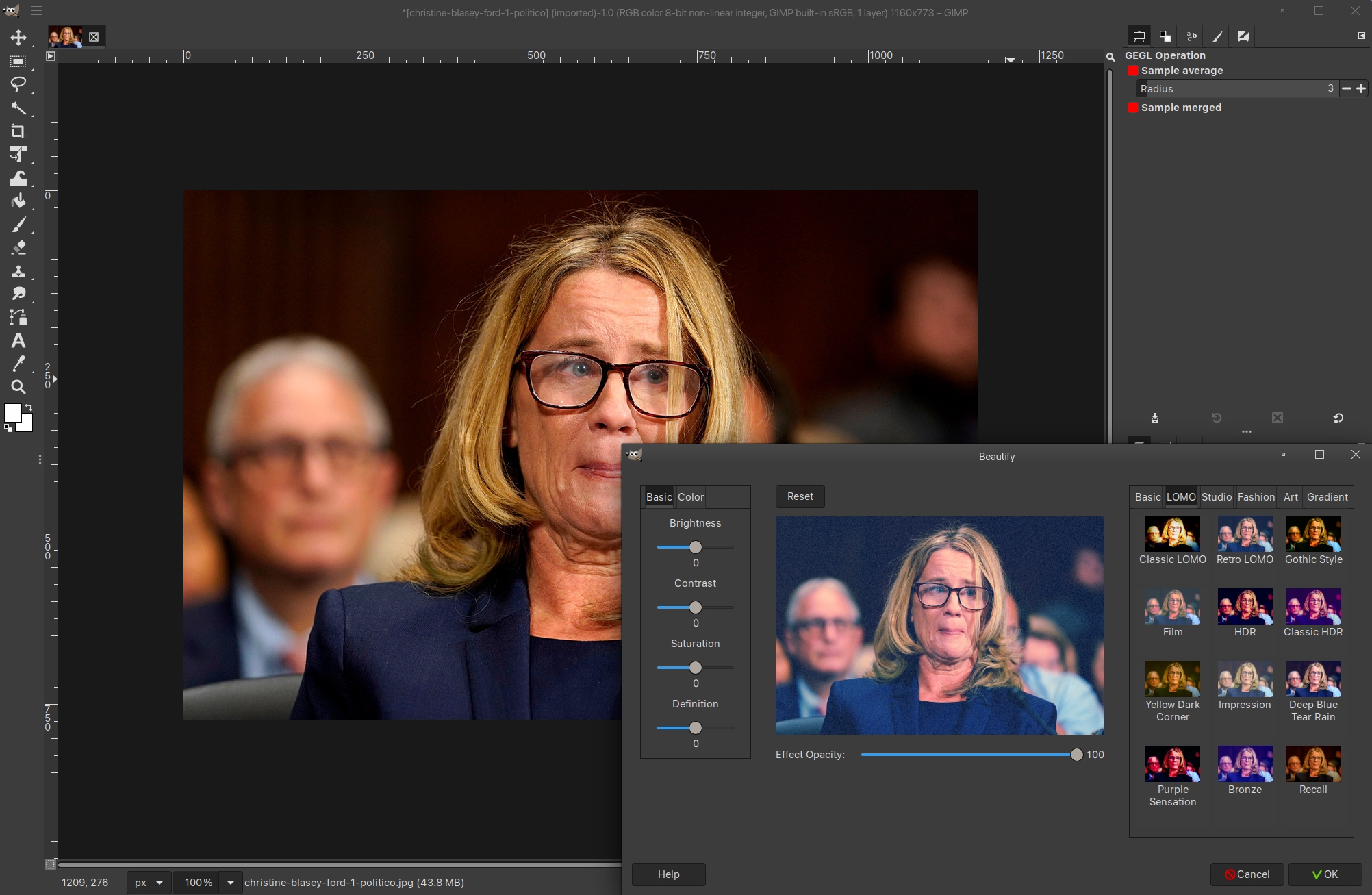Adjust the Brightness slider handle
Image resolution: width=1372 pixels, height=895 pixels.
[x=696, y=547]
